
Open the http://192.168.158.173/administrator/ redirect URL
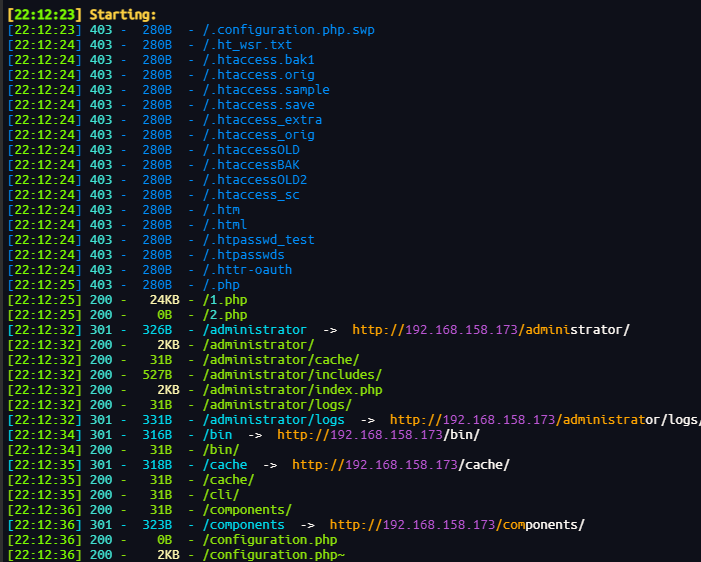(x=491, y=330)
